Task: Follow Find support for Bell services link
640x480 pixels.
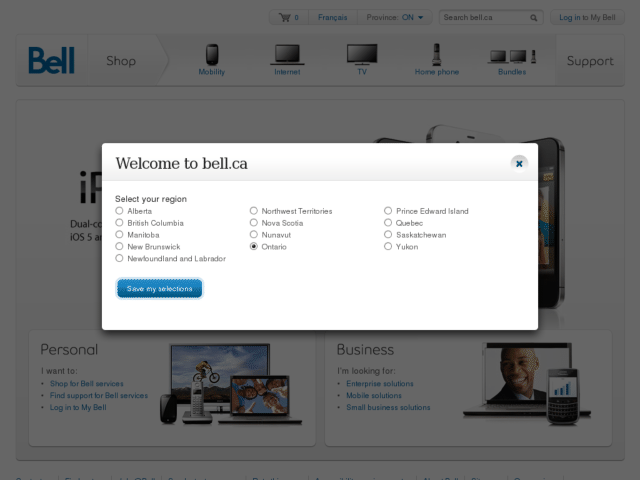Action: point(99,396)
